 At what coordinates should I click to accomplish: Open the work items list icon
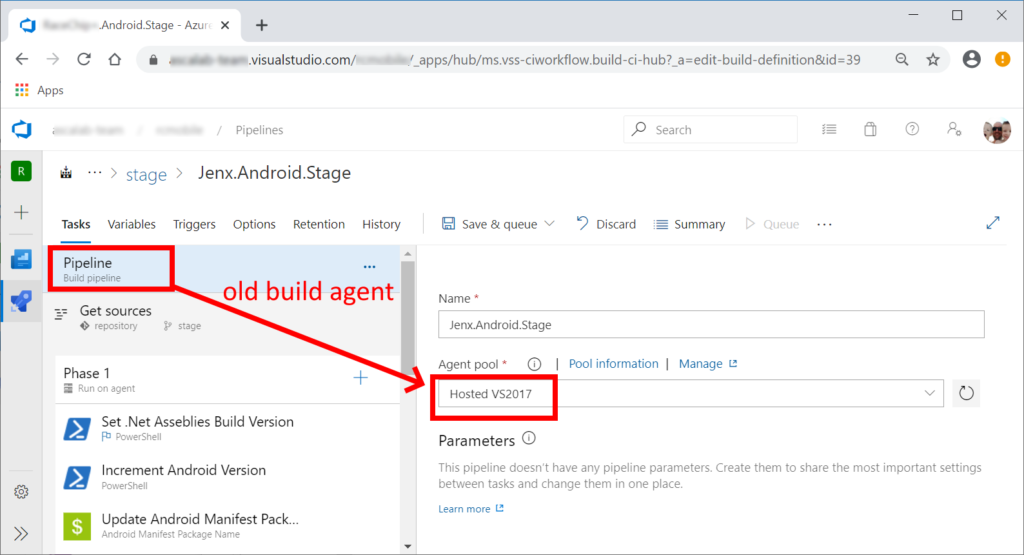click(x=829, y=129)
